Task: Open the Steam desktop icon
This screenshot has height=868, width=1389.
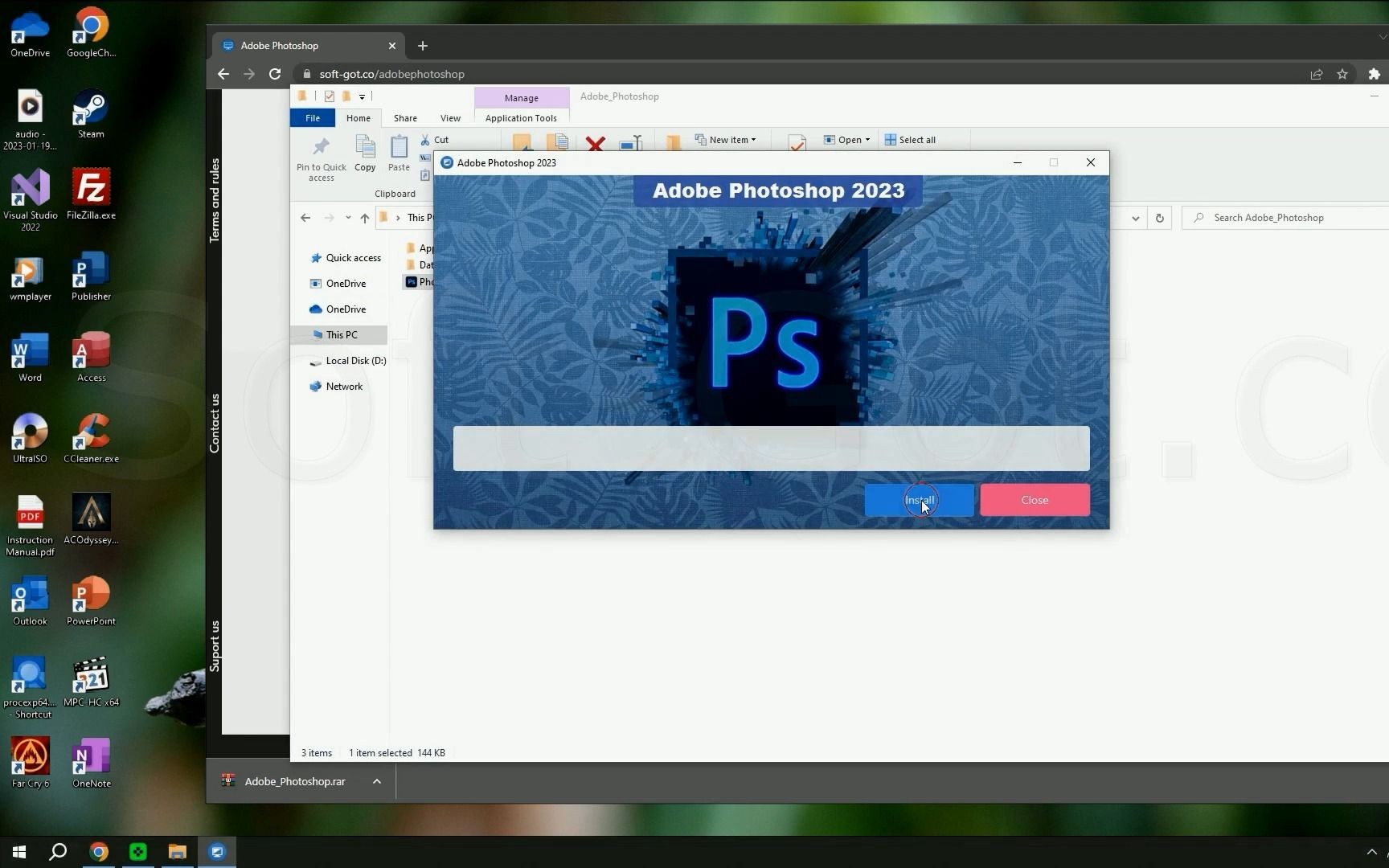Action: pos(91,113)
